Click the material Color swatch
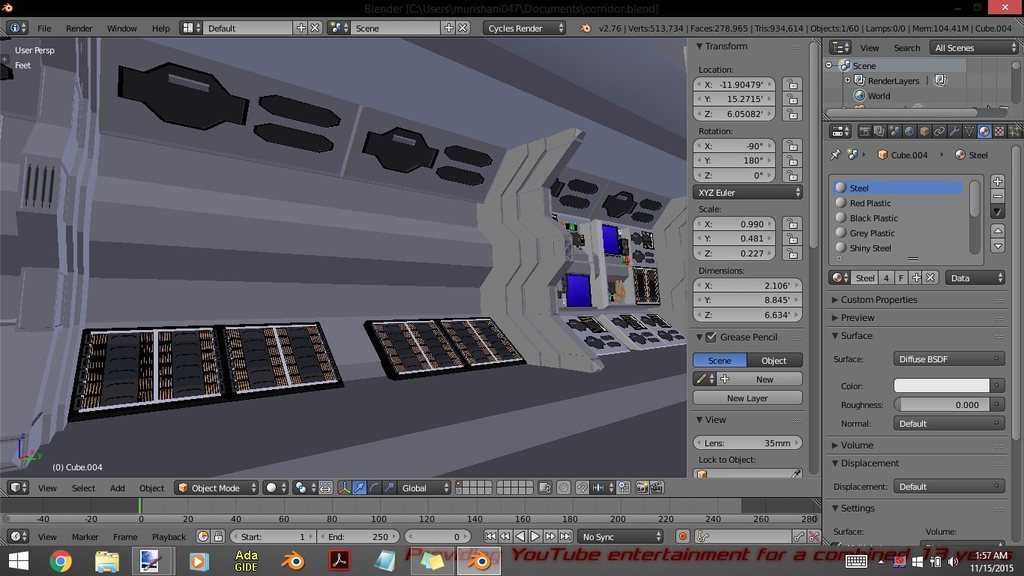 pyautogui.click(x=941, y=386)
